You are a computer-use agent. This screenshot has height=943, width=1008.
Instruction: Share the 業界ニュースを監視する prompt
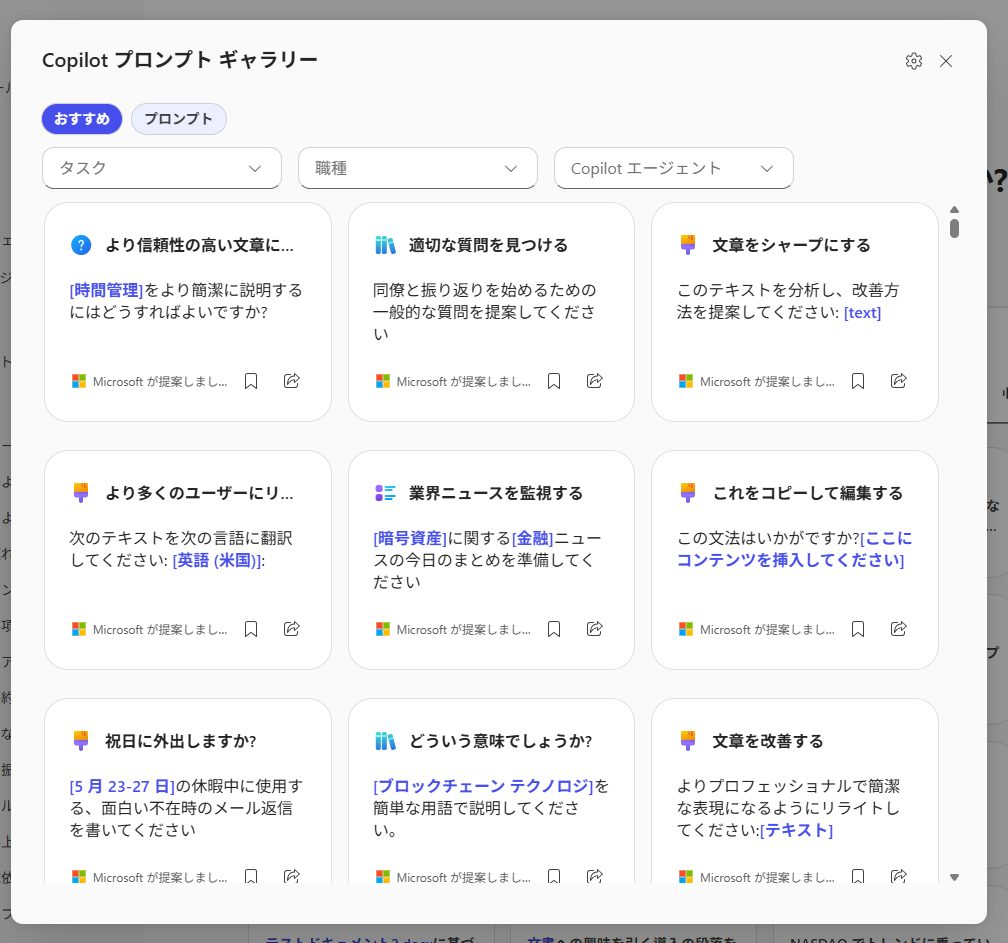[594, 629]
